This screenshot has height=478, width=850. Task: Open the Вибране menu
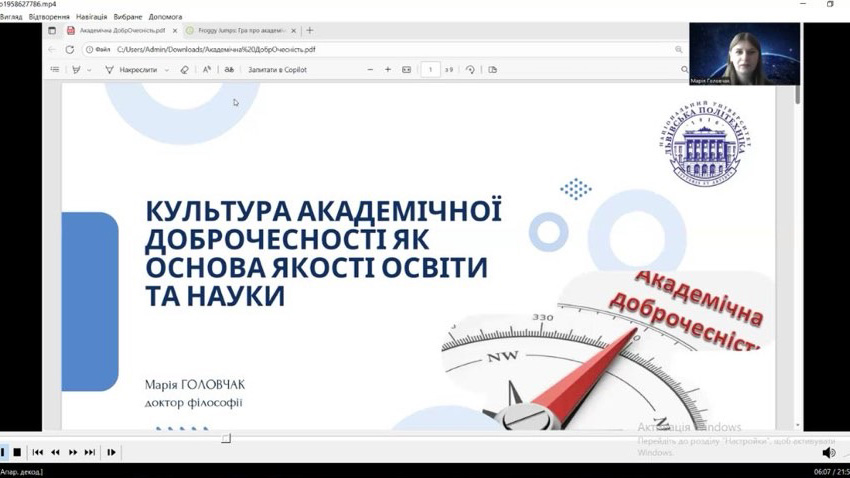(128, 17)
